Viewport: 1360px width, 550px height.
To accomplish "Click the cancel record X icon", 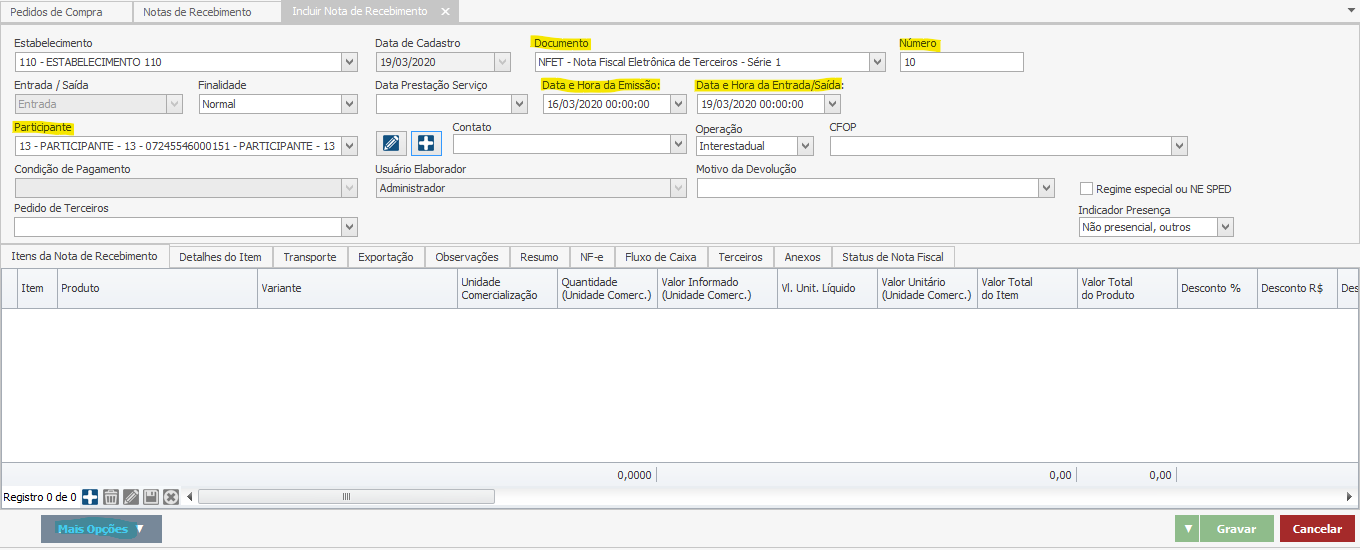I will pyautogui.click(x=171, y=497).
